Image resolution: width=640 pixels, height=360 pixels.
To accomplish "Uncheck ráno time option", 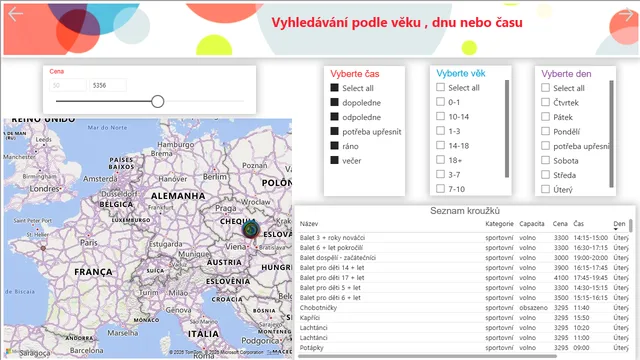I will tap(334, 145).
